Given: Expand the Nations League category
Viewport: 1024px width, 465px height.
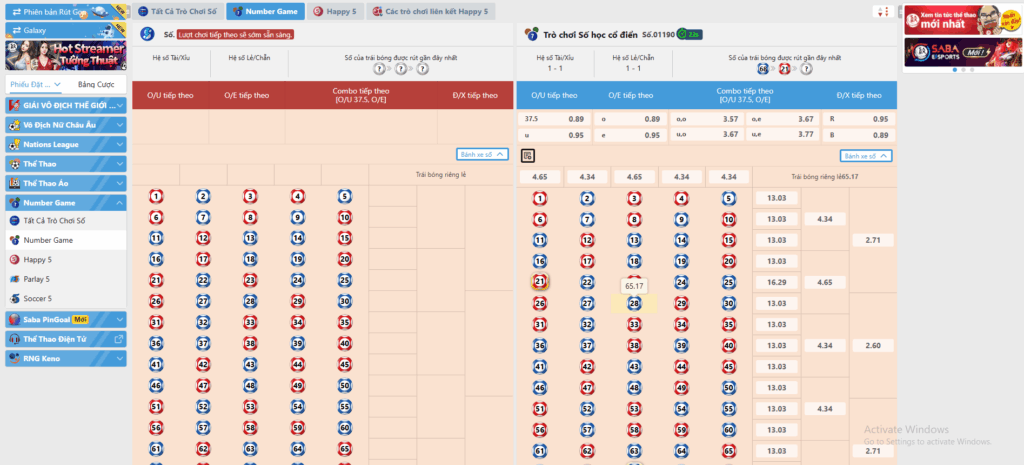Looking at the screenshot, I should click(x=66, y=144).
